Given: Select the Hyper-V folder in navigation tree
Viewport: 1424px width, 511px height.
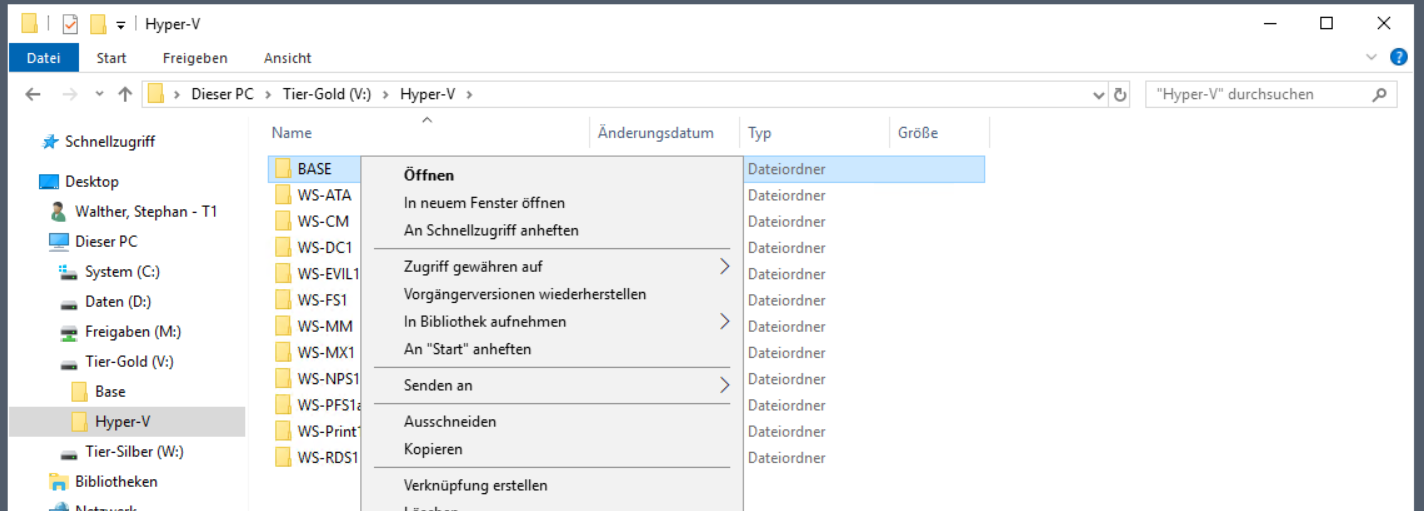Looking at the screenshot, I should (x=123, y=421).
